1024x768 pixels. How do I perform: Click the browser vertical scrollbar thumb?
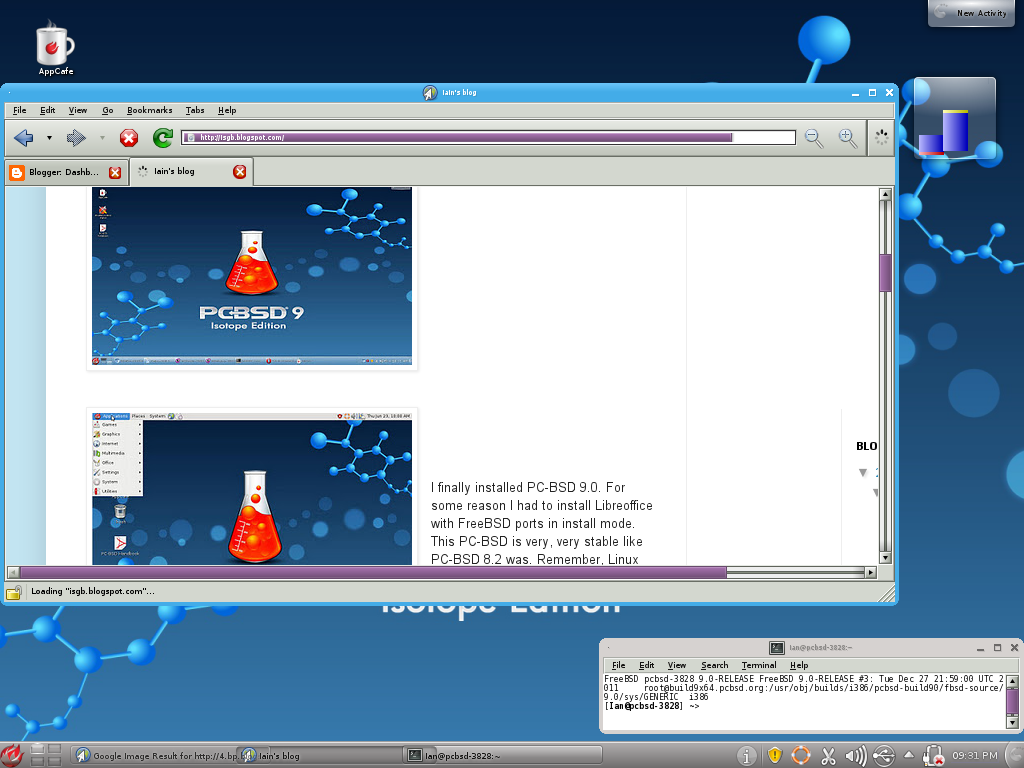click(x=886, y=272)
